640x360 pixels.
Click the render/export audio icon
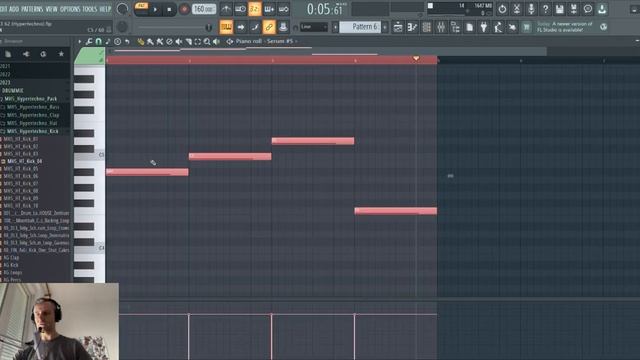point(573,9)
